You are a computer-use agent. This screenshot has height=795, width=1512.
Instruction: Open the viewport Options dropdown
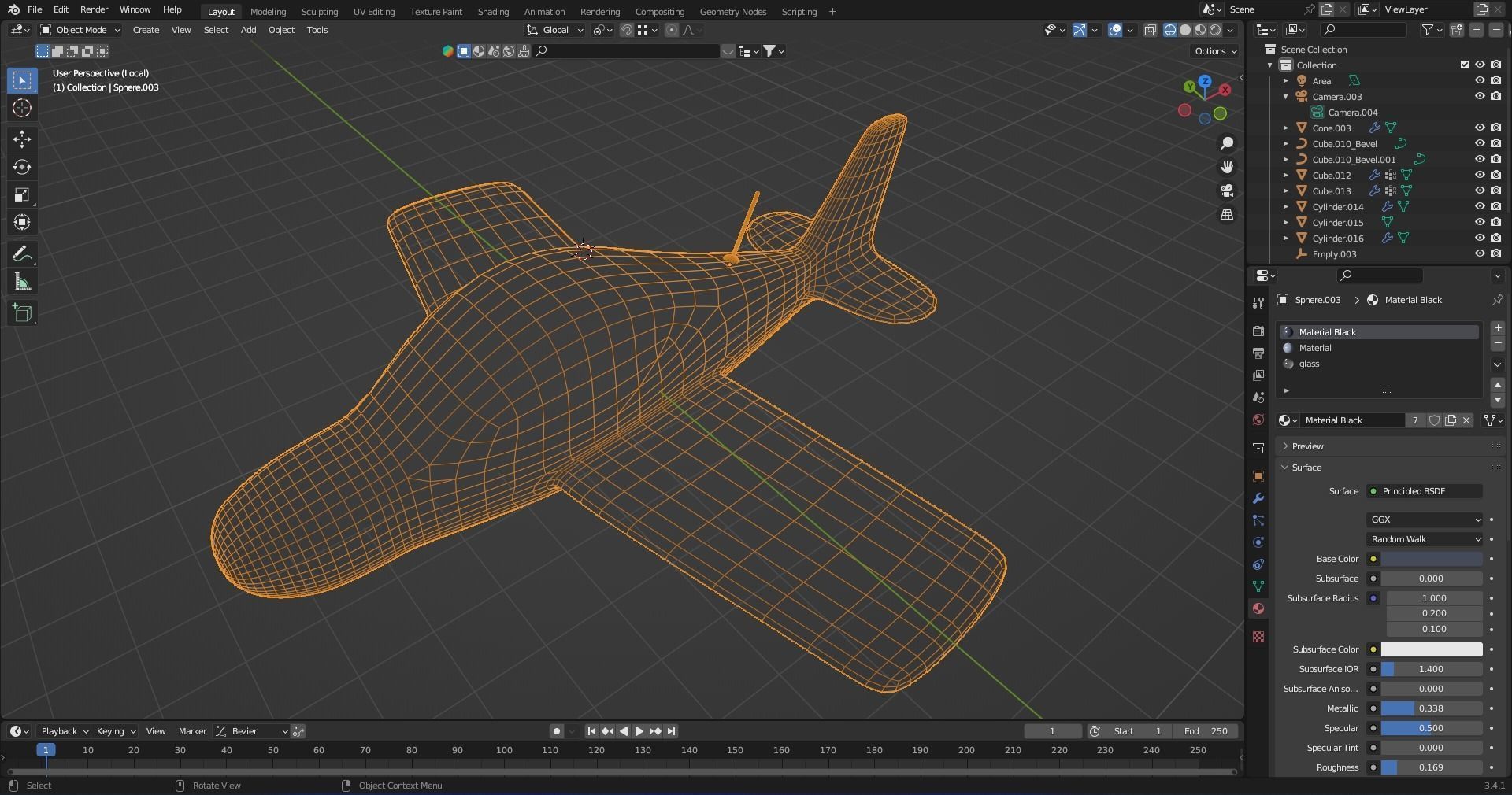(1215, 51)
